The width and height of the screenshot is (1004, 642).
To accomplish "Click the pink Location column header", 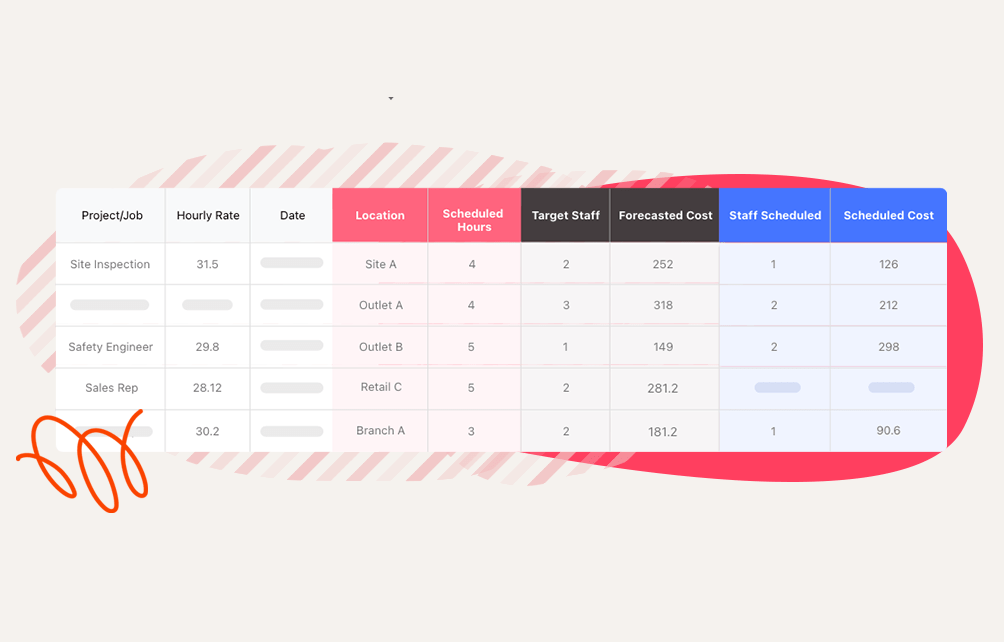I will pyautogui.click(x=380, y=216).
